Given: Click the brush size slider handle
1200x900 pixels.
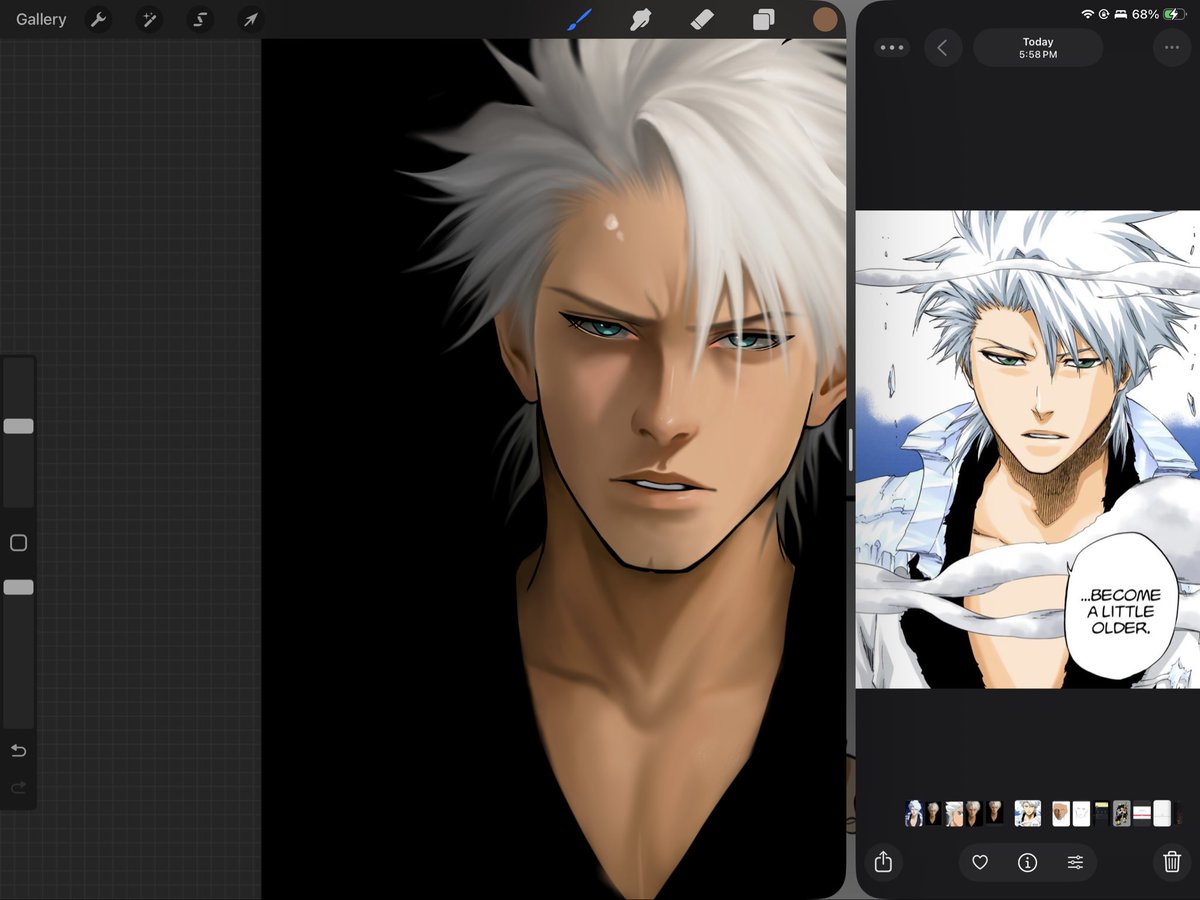Looking at the screenshot, I should tap(18, 426).
